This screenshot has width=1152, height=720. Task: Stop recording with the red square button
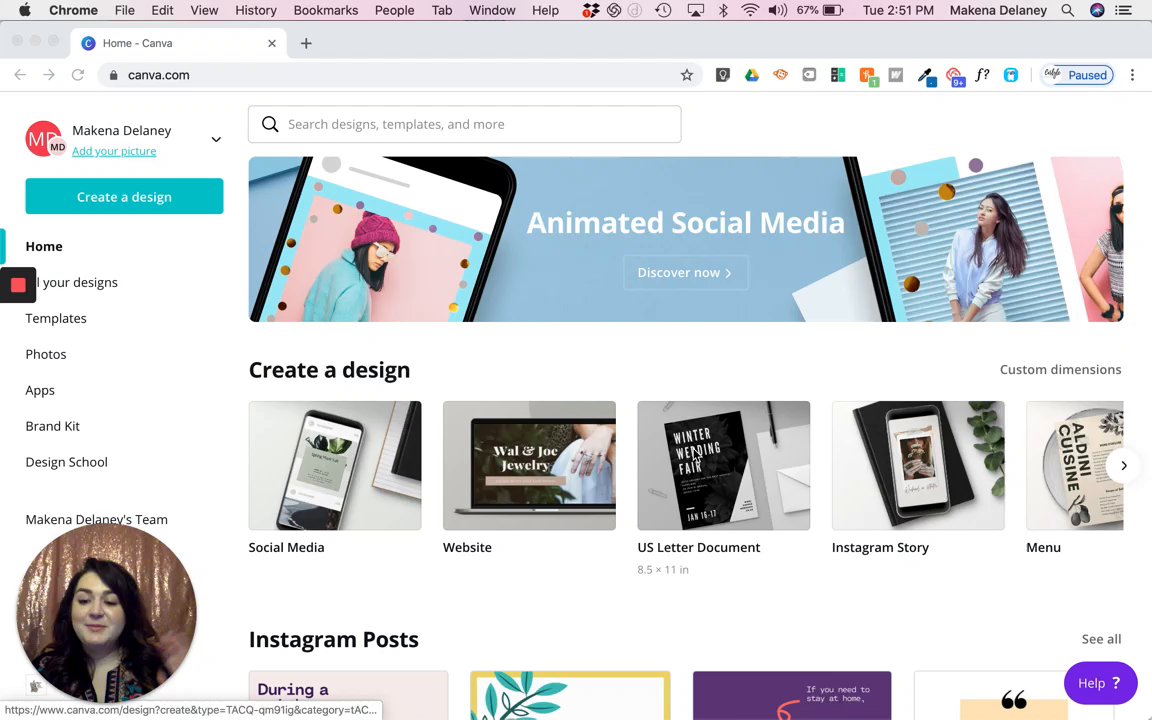click(18, 285)
